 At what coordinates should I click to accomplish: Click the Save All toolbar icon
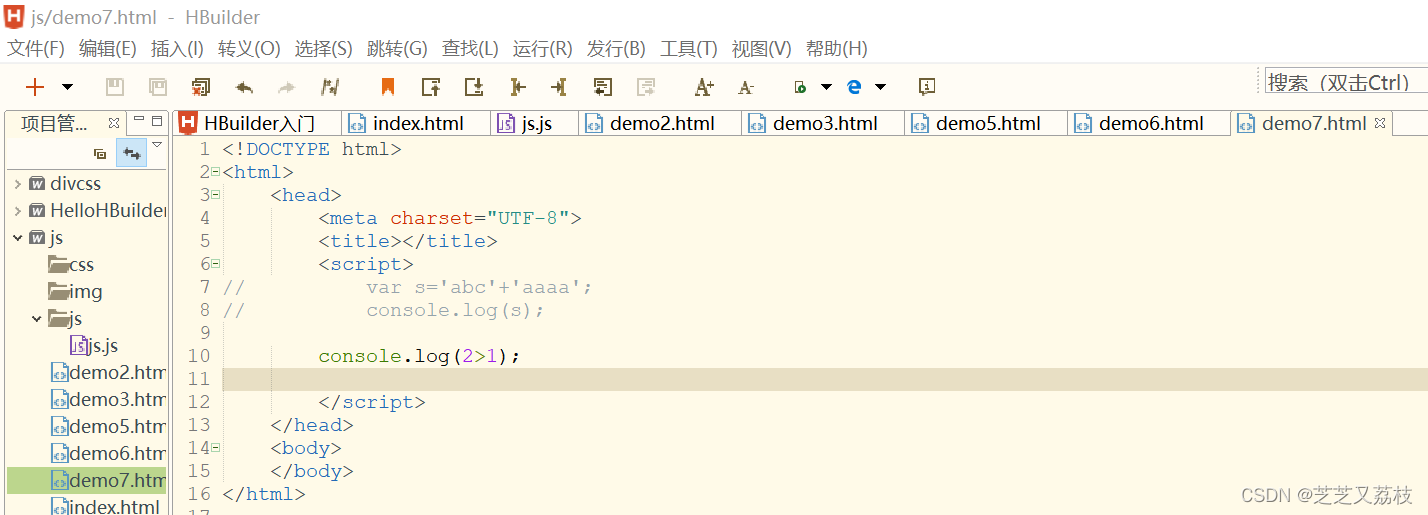(158, 87)
